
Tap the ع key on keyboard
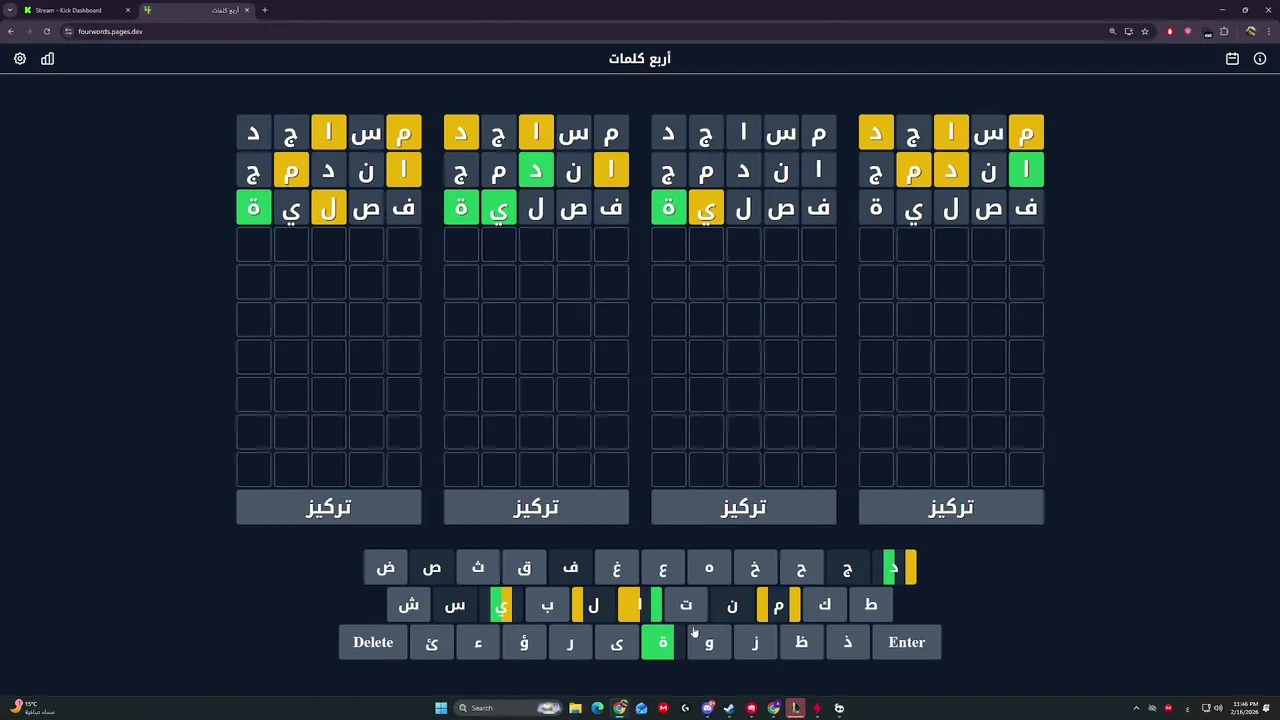[x=663, y=568]
